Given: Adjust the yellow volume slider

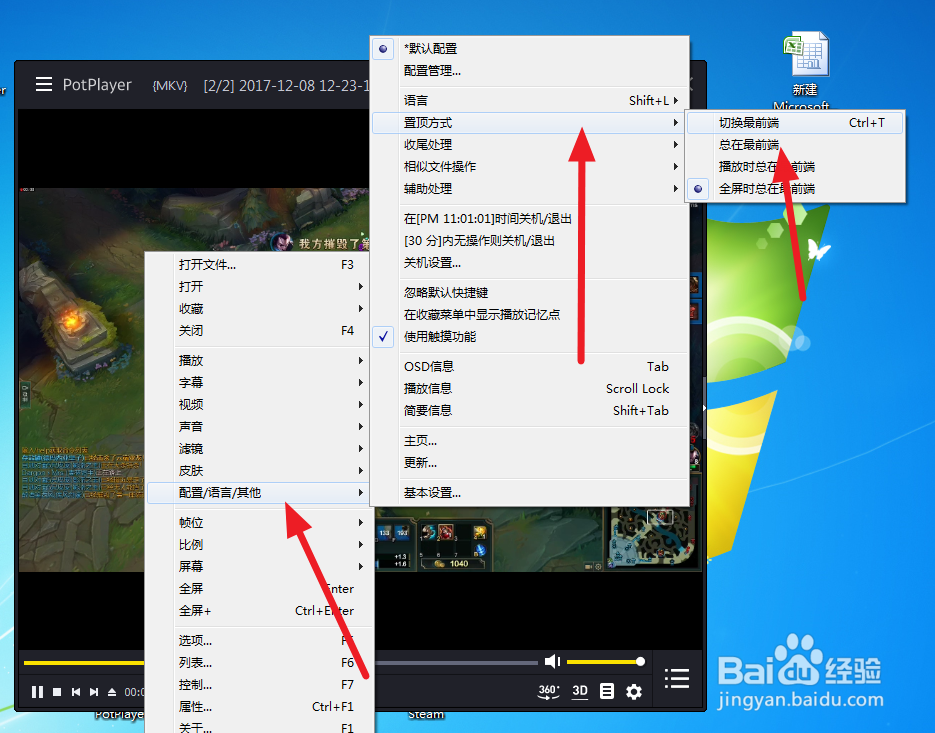Looking at the screenshot, I should (x=605, y=661).
